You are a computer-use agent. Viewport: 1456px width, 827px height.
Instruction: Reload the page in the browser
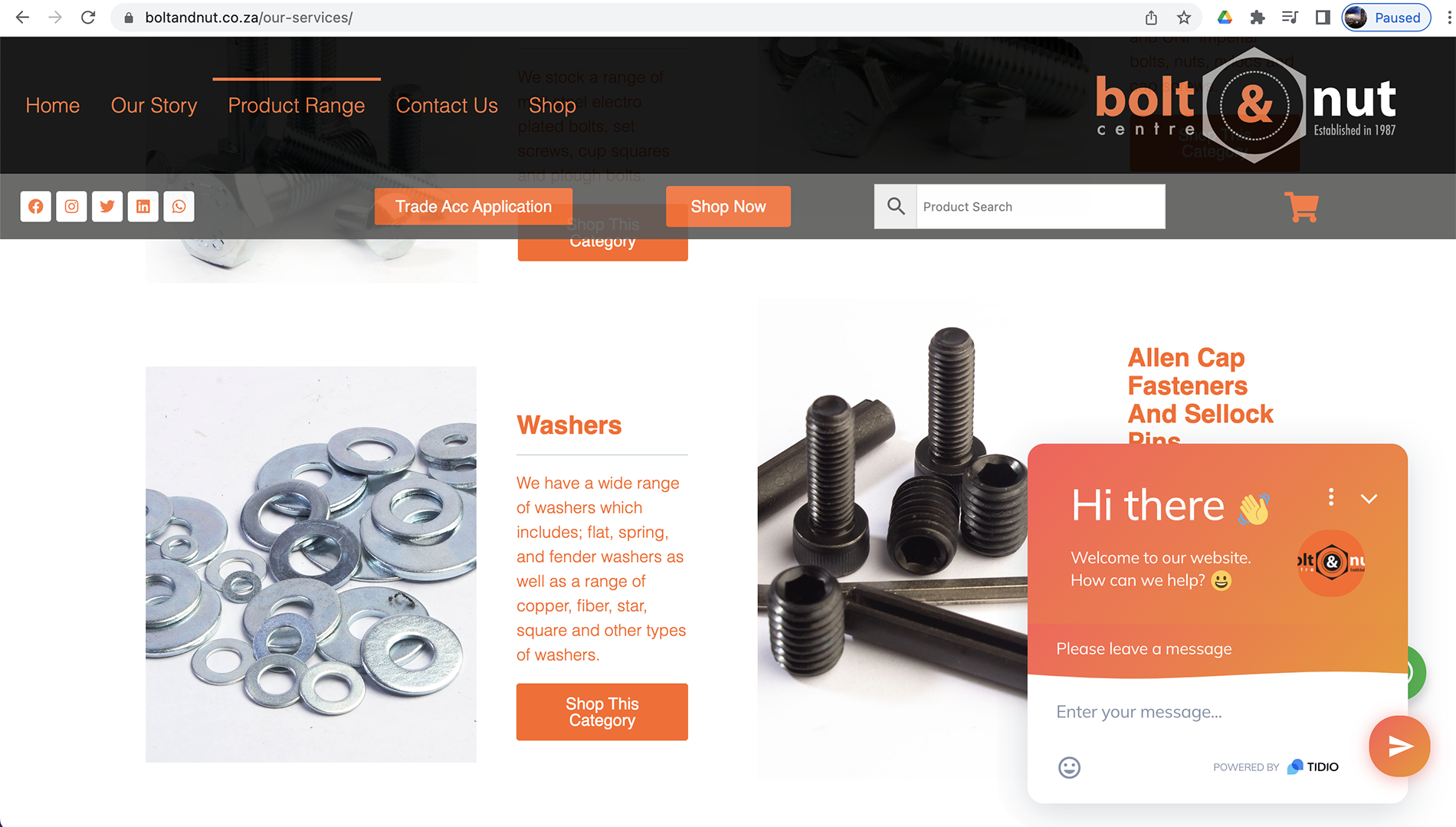pyautogui.click(x=88, y=18)
